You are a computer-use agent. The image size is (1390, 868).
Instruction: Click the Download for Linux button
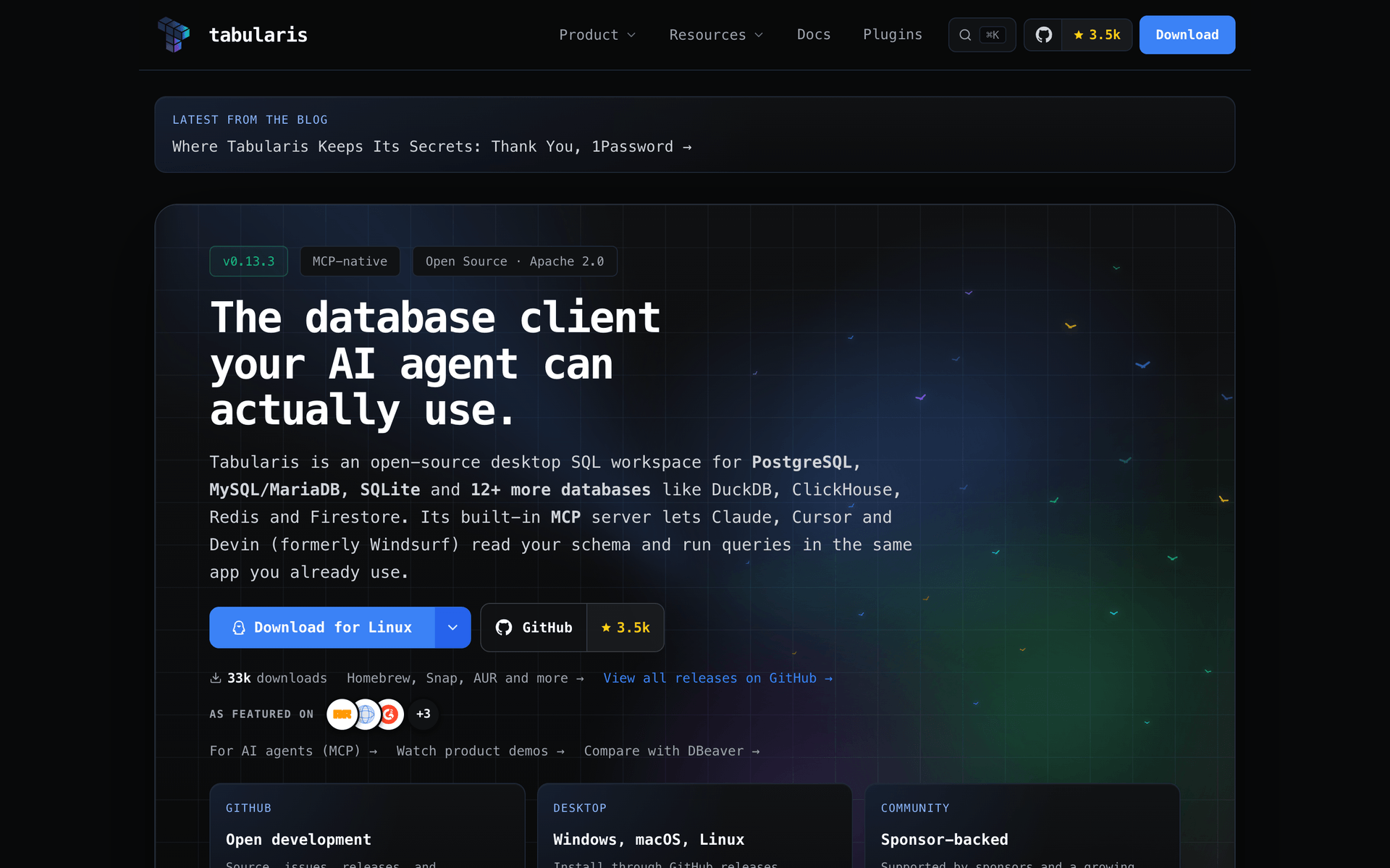[322, 628]
